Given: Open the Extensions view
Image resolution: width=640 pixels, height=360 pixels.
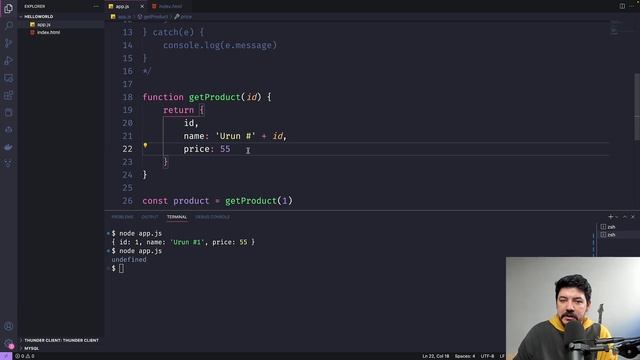Looking at the screenshot, I should [x=8, y=96].
